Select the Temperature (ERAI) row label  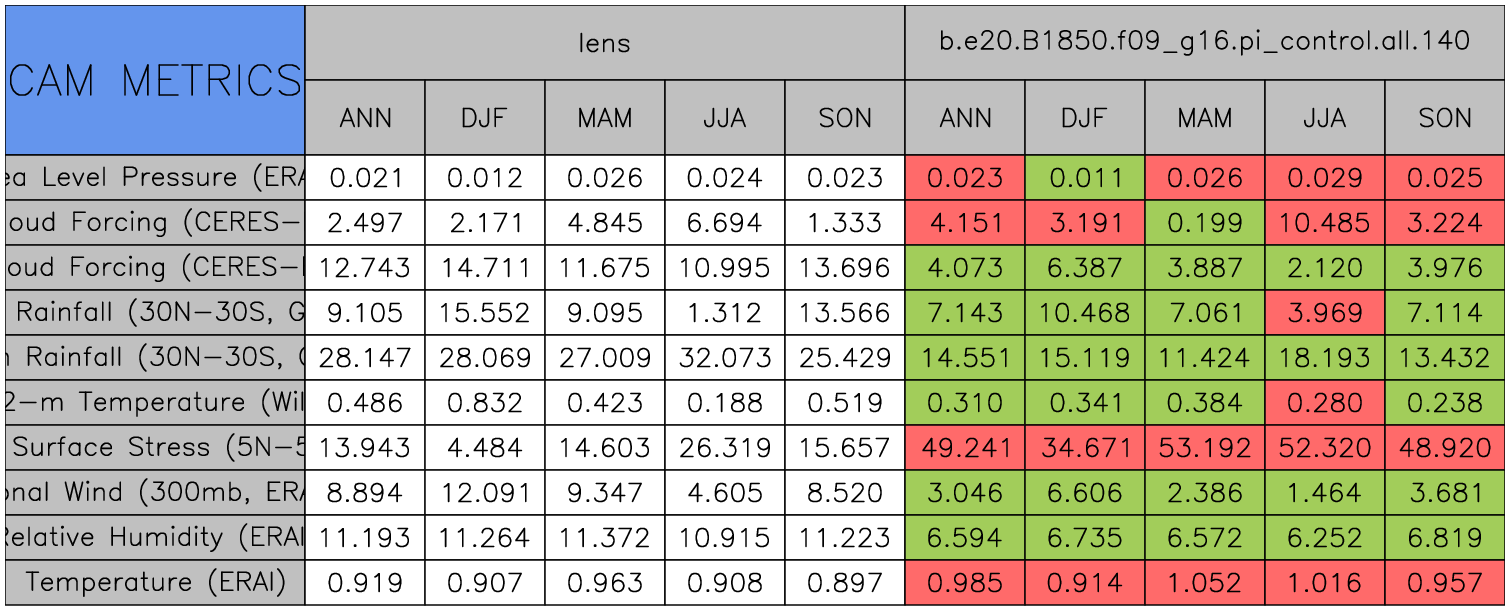[x=155, y=582]
